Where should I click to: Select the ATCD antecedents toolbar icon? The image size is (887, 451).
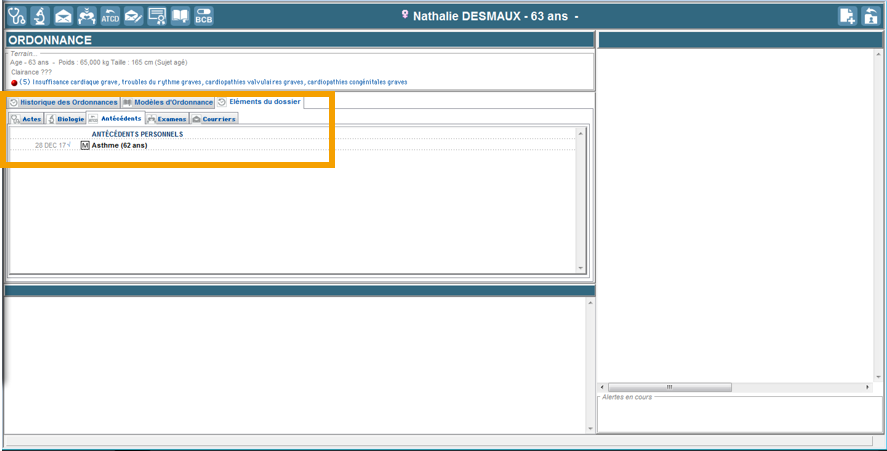pyautogui.click(x=110, y=15)
